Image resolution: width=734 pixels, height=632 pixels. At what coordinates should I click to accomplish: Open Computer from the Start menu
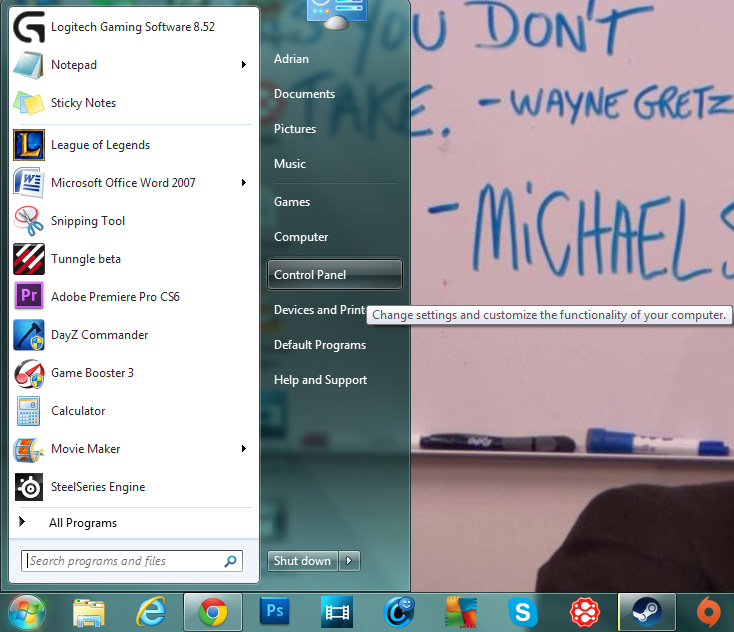(x=301, y=237)
